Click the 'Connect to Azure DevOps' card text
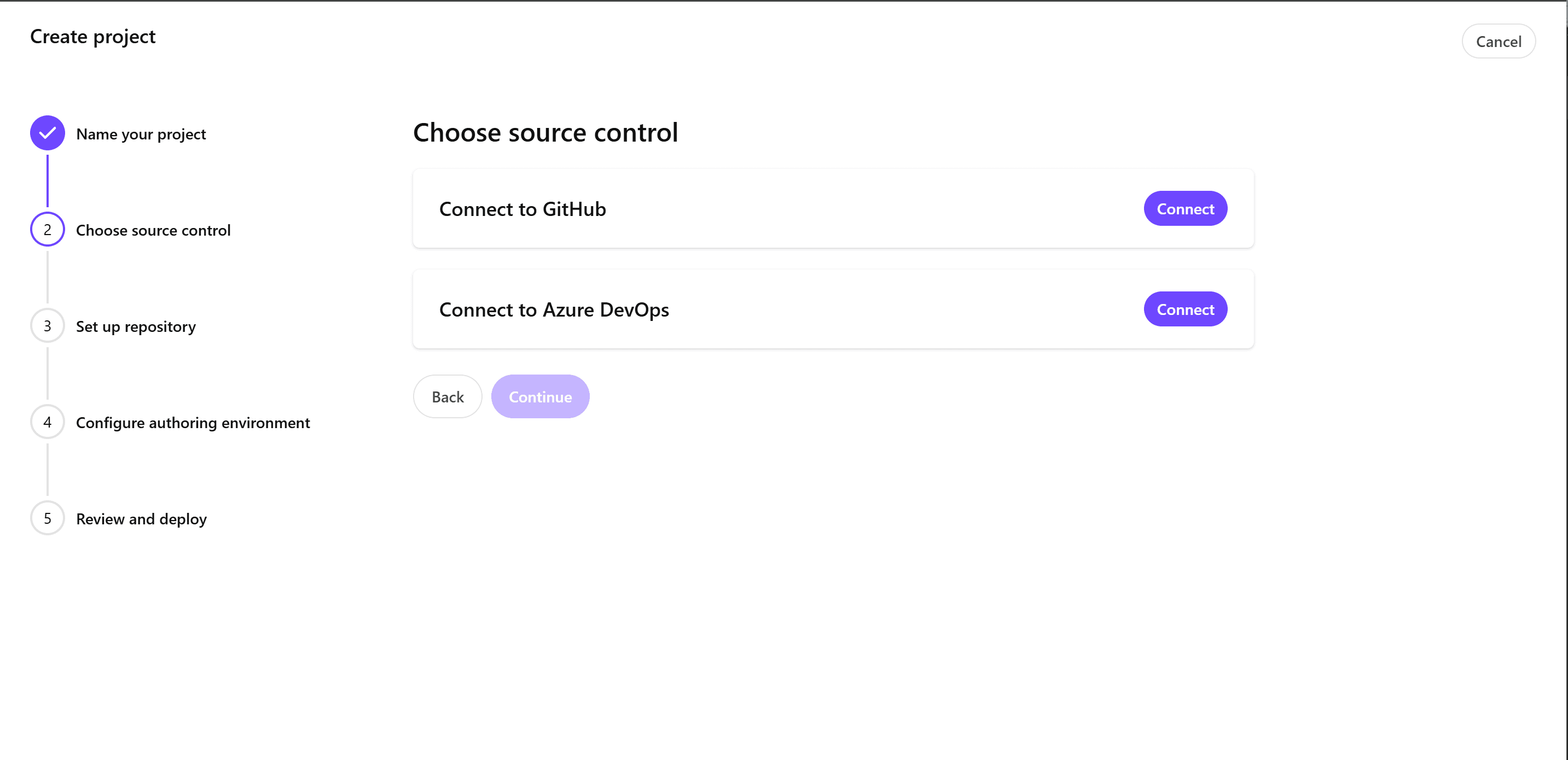Viewport: 1568px width, 760px height. (553, 309)
